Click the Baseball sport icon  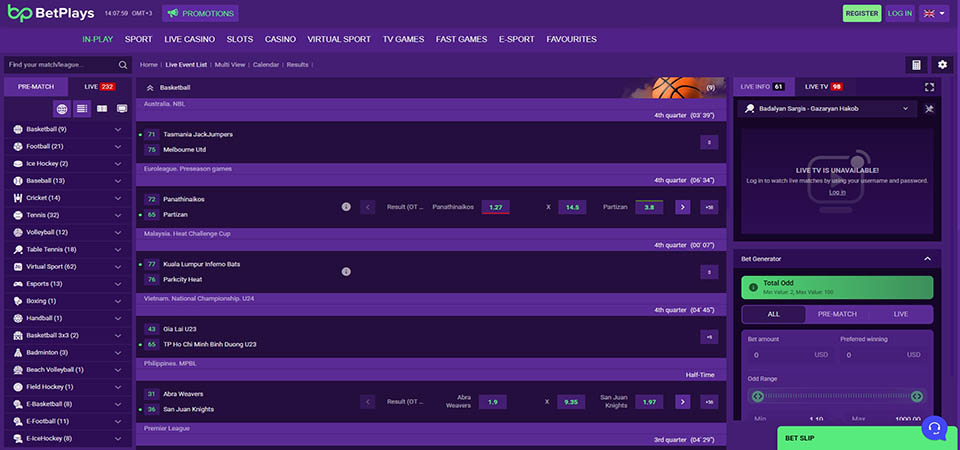click(18, 181)
